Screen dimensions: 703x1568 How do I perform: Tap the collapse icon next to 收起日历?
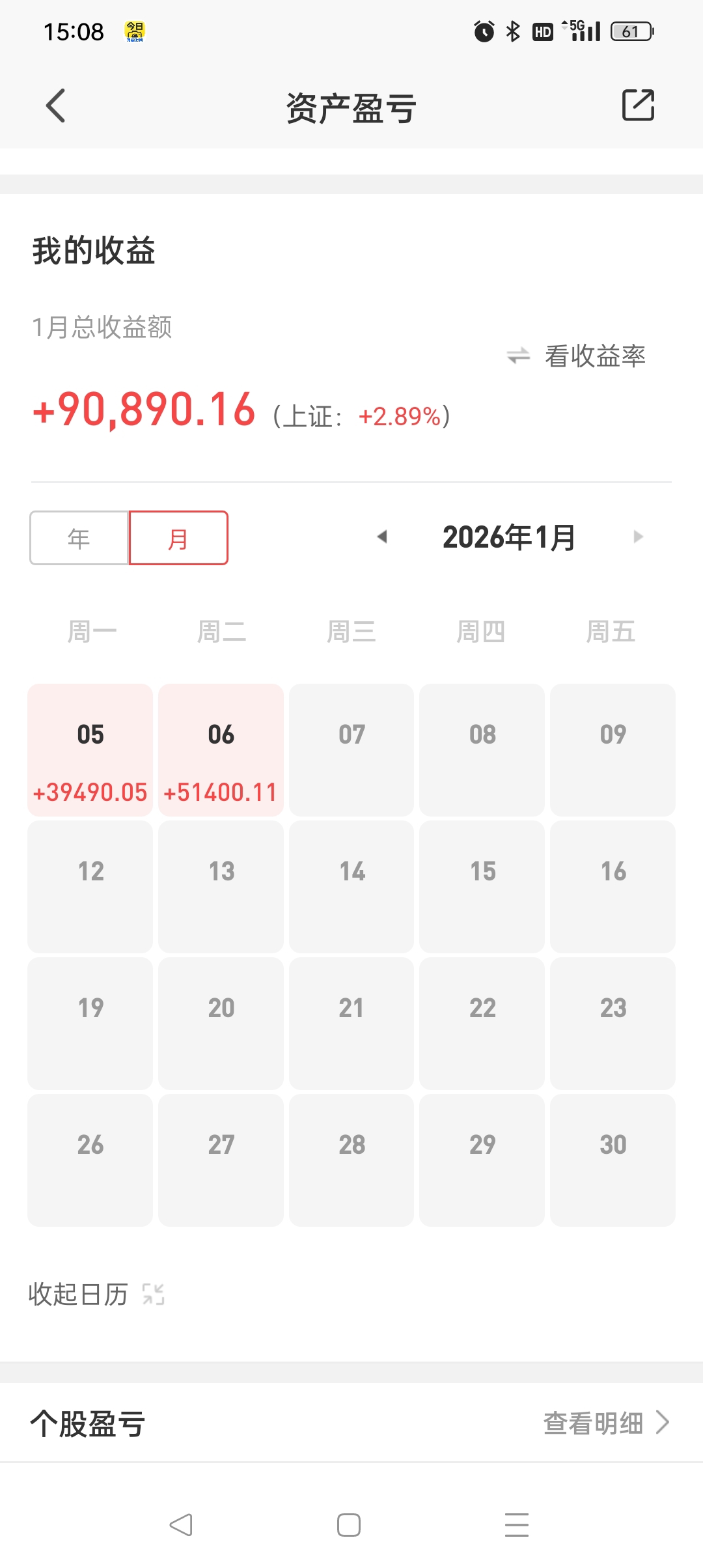[x=154, y=1294]
